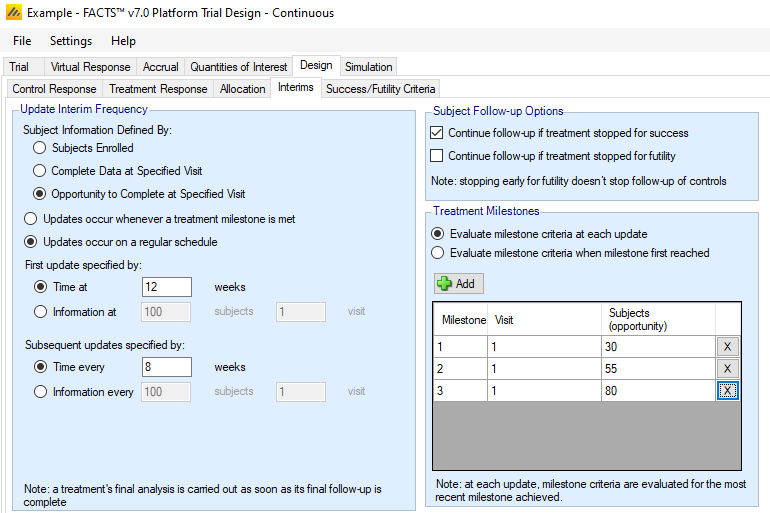Image resolution: width=770 pixels, height=513 pixels.
Task: Uncheck continue follow-up if stopped for success
Action: click(x=436, y=133)
